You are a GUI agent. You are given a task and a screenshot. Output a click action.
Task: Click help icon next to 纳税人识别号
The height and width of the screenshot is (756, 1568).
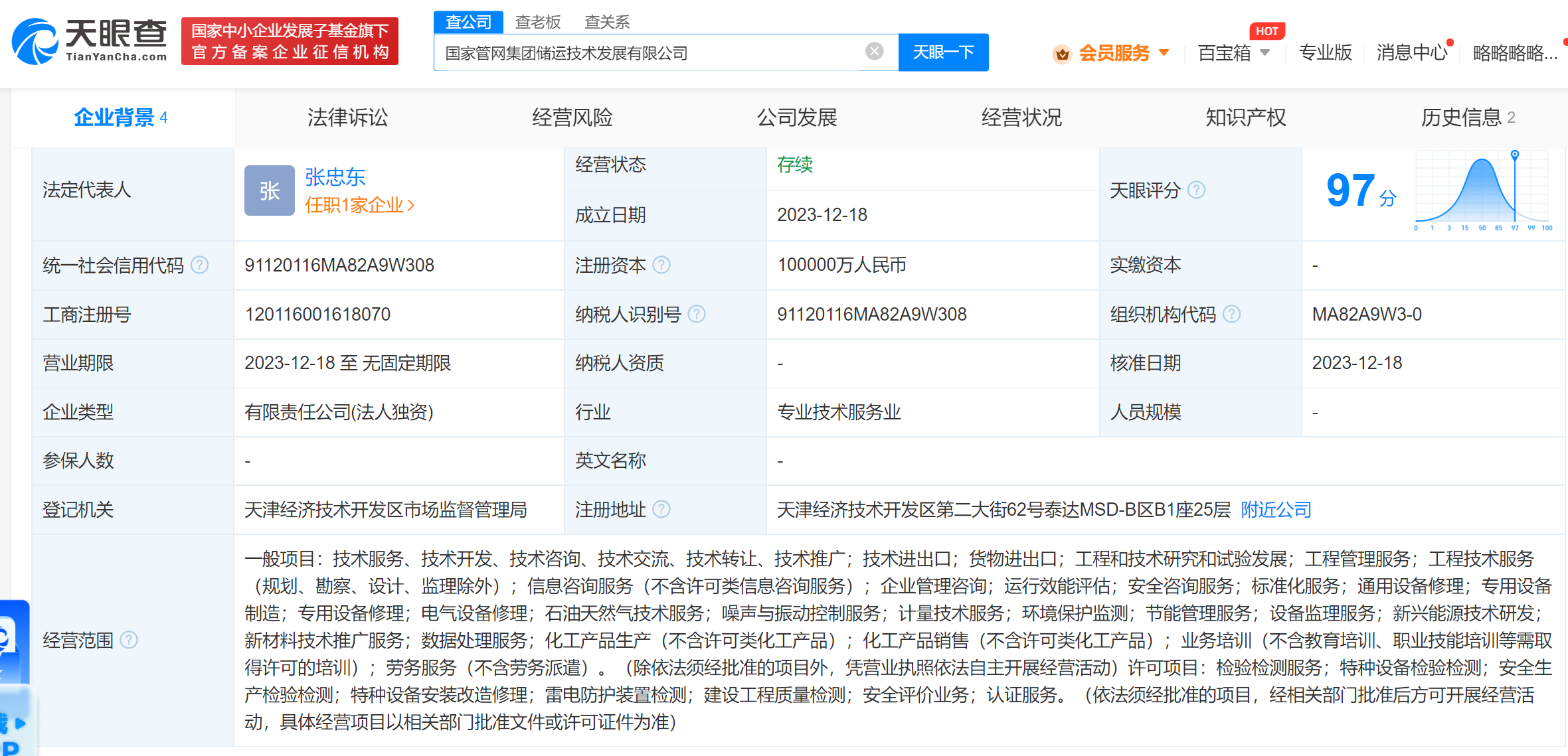point(697,314)
